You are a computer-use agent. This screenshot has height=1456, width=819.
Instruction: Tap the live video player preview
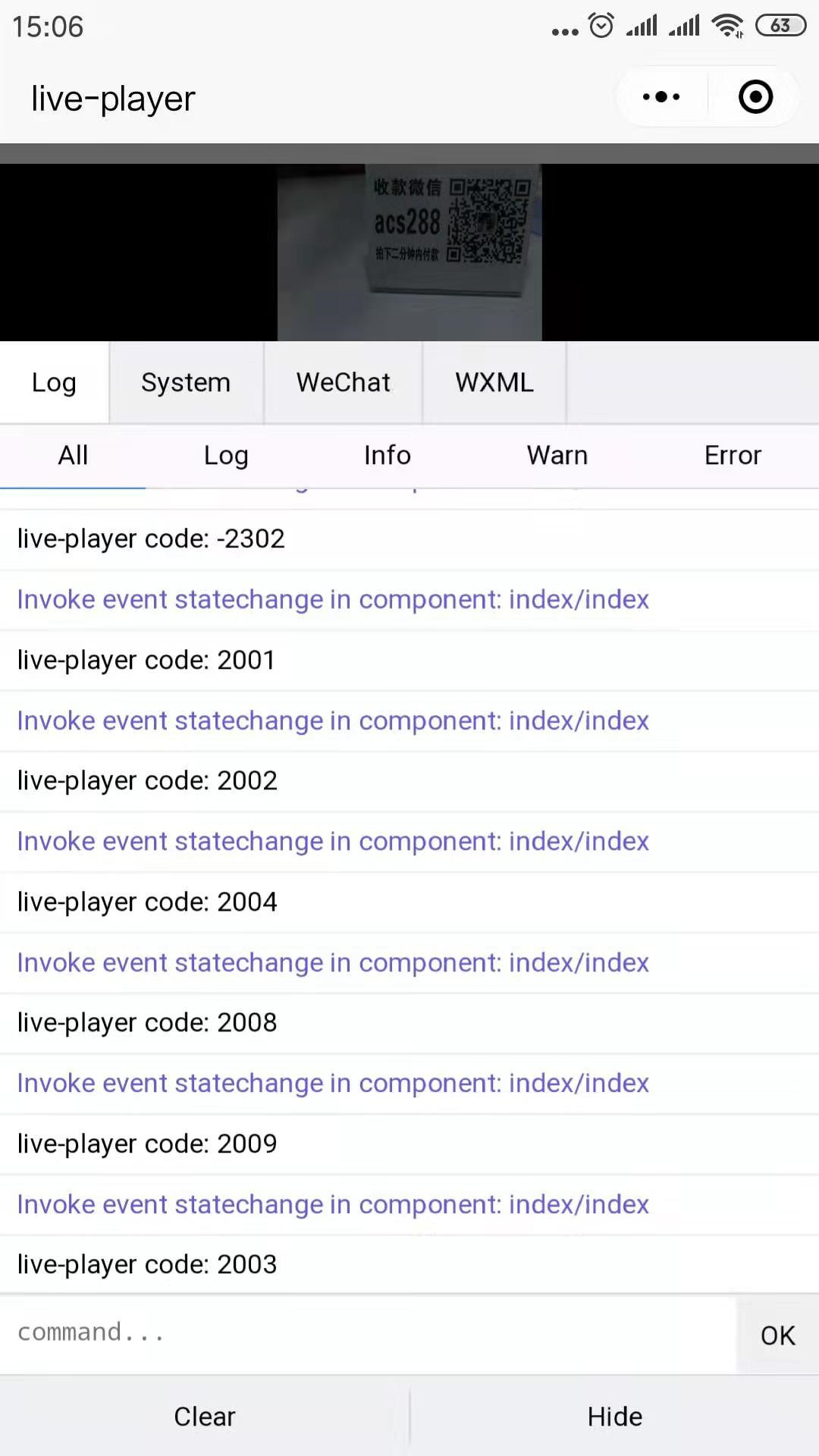tap(409, 252)
